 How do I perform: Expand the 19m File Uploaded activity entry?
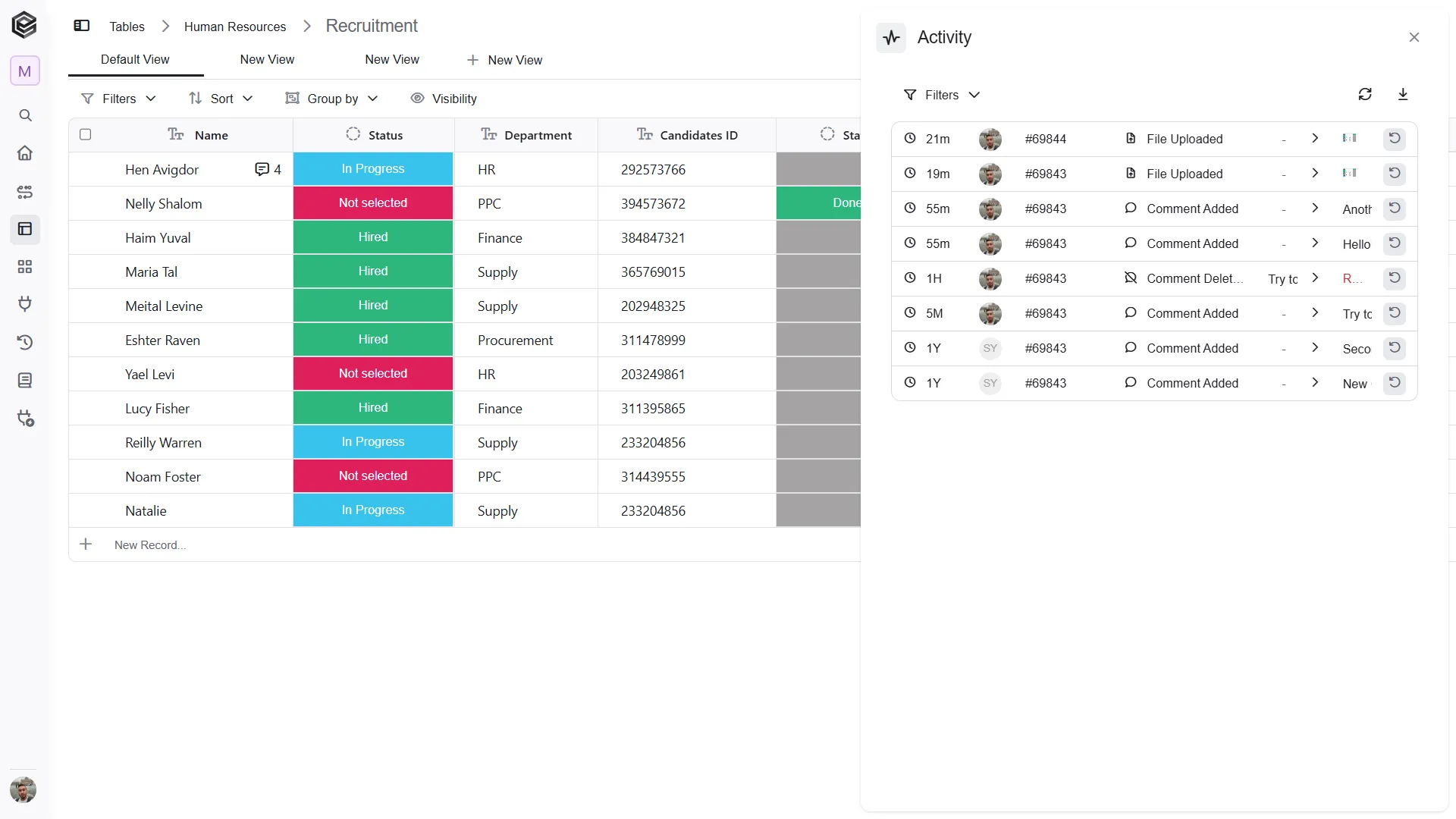pyautogui.click(x=1315, y=173)
